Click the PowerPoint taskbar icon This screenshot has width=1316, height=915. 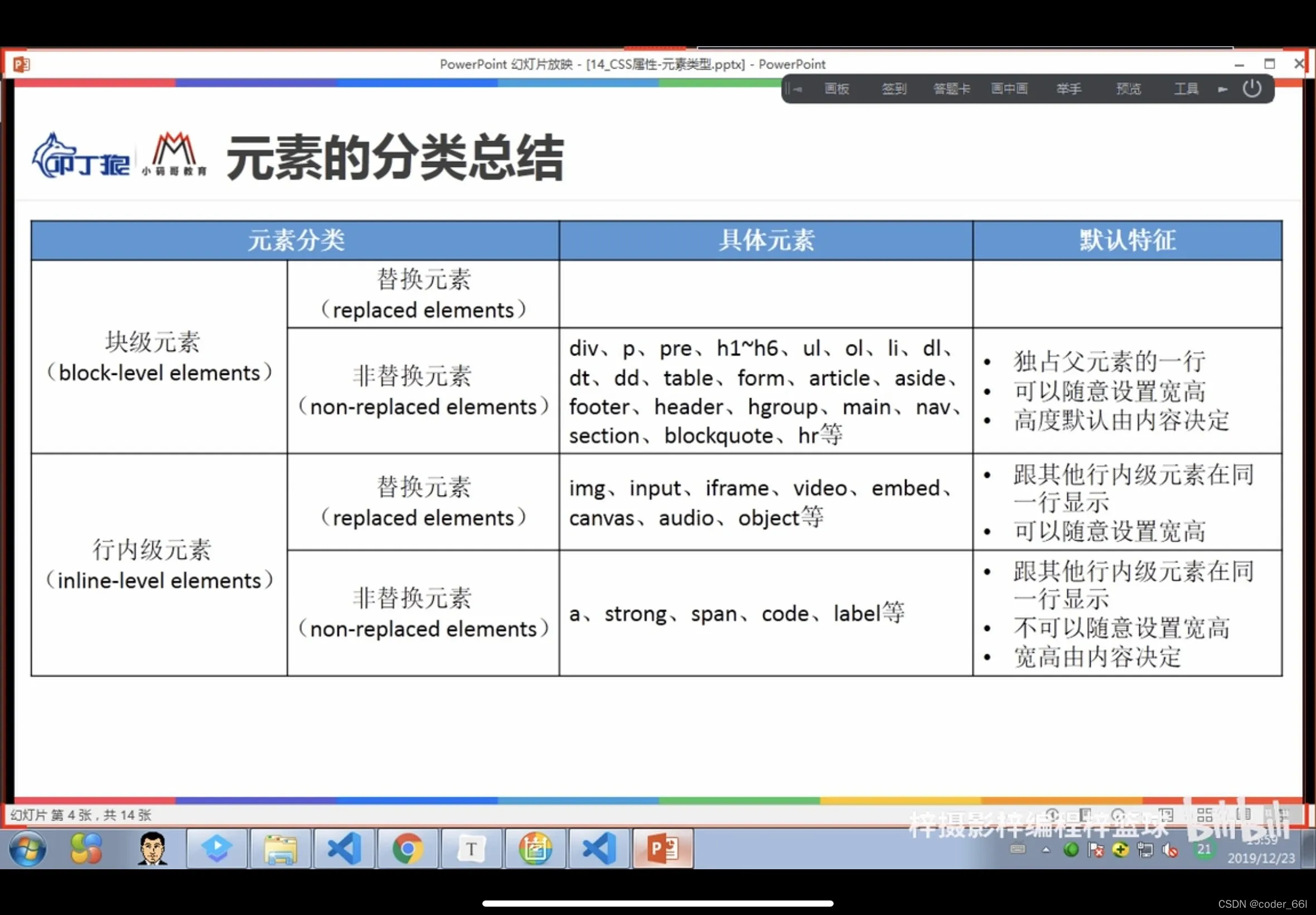[663, 849]
